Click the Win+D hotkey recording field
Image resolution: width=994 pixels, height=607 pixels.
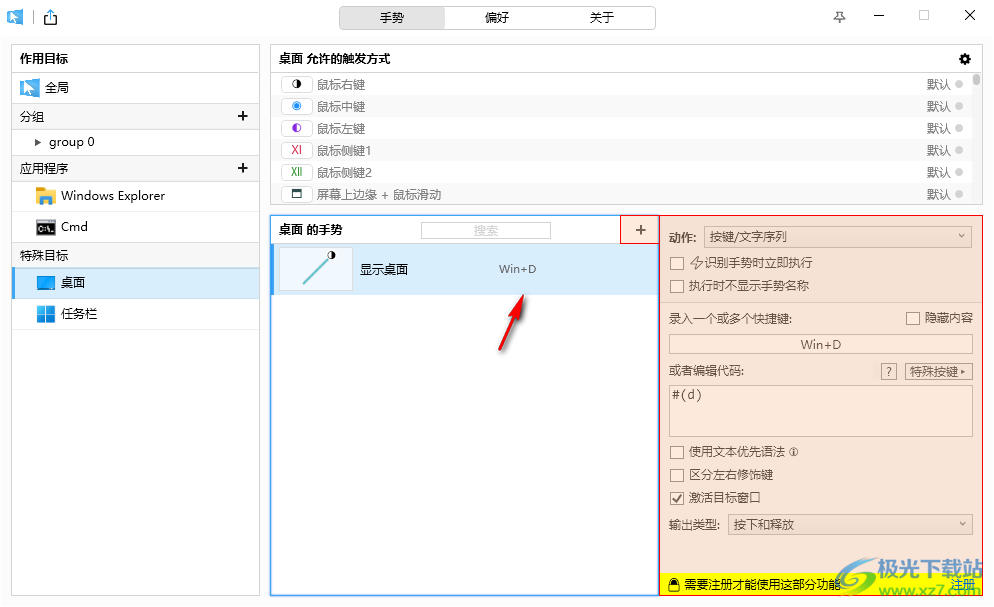(820, 344)
